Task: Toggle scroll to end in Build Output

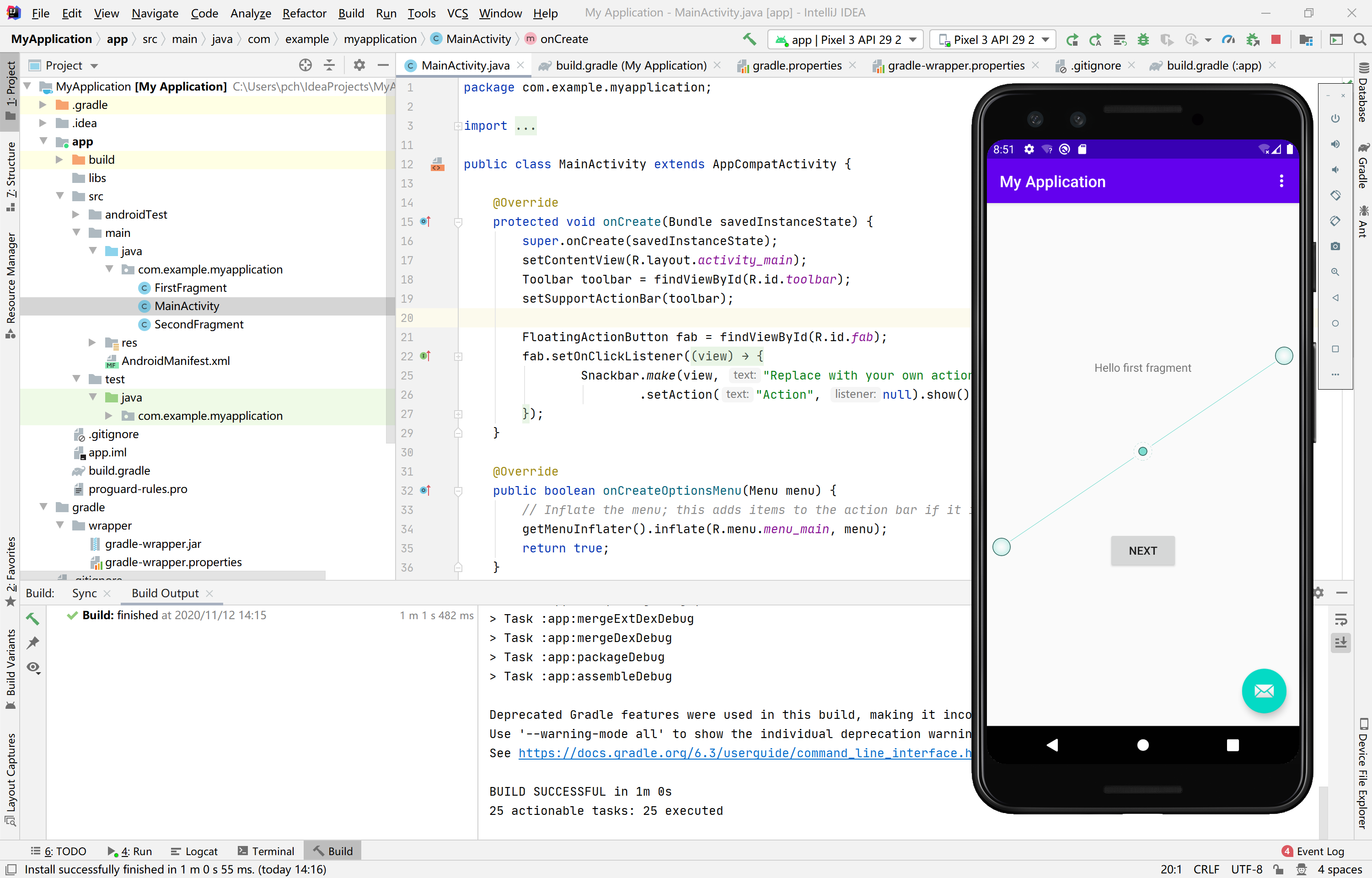Action: point(1340,643)
